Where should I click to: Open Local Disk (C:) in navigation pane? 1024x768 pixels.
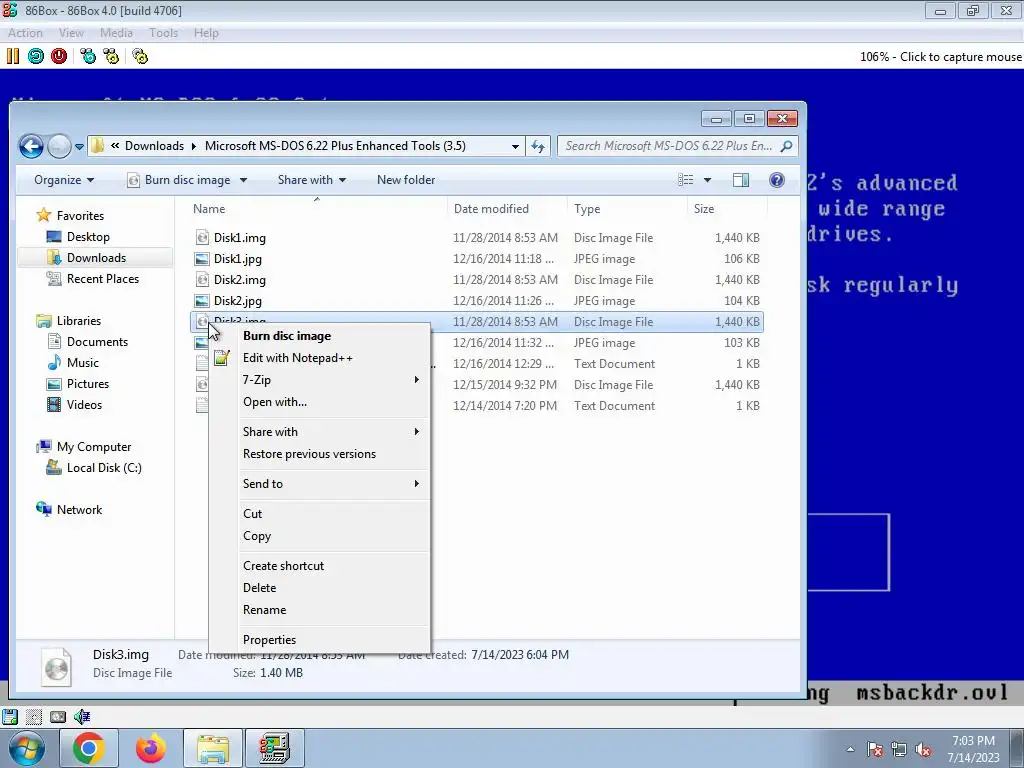[104, 468]
